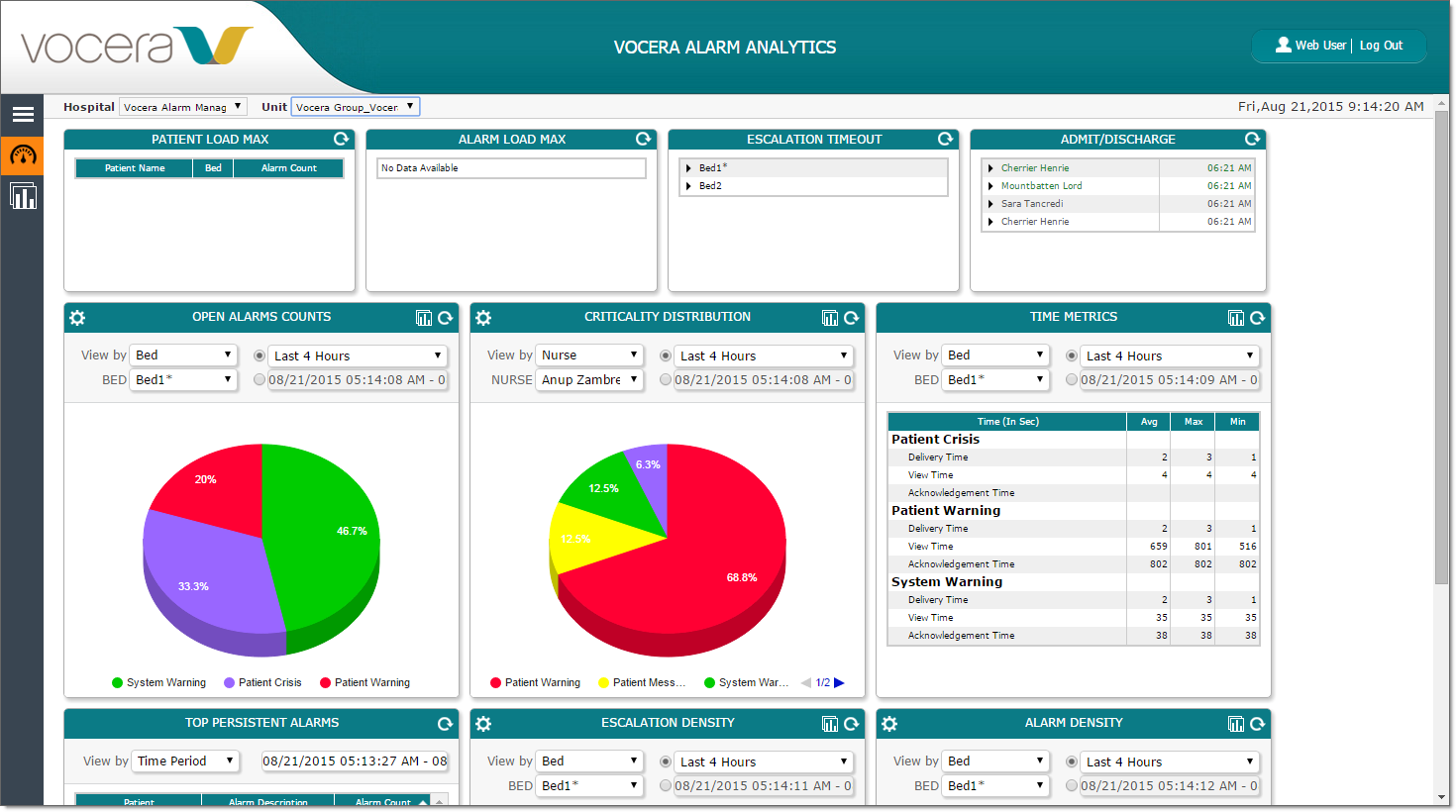The height and width of the screenshot is (812, 1456).
Task: Open the reports chart icon in sidebar
Action: coord(23,196)
